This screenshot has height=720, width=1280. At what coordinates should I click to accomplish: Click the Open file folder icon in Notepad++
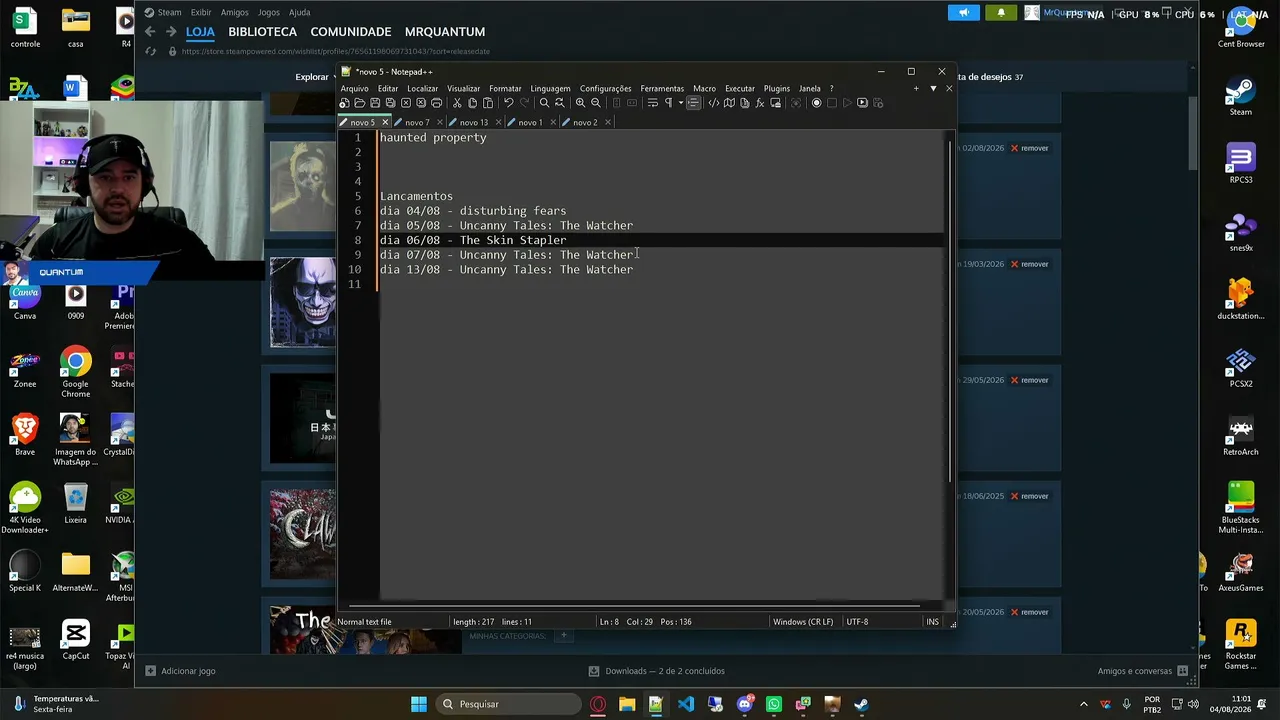pos(359,103)
